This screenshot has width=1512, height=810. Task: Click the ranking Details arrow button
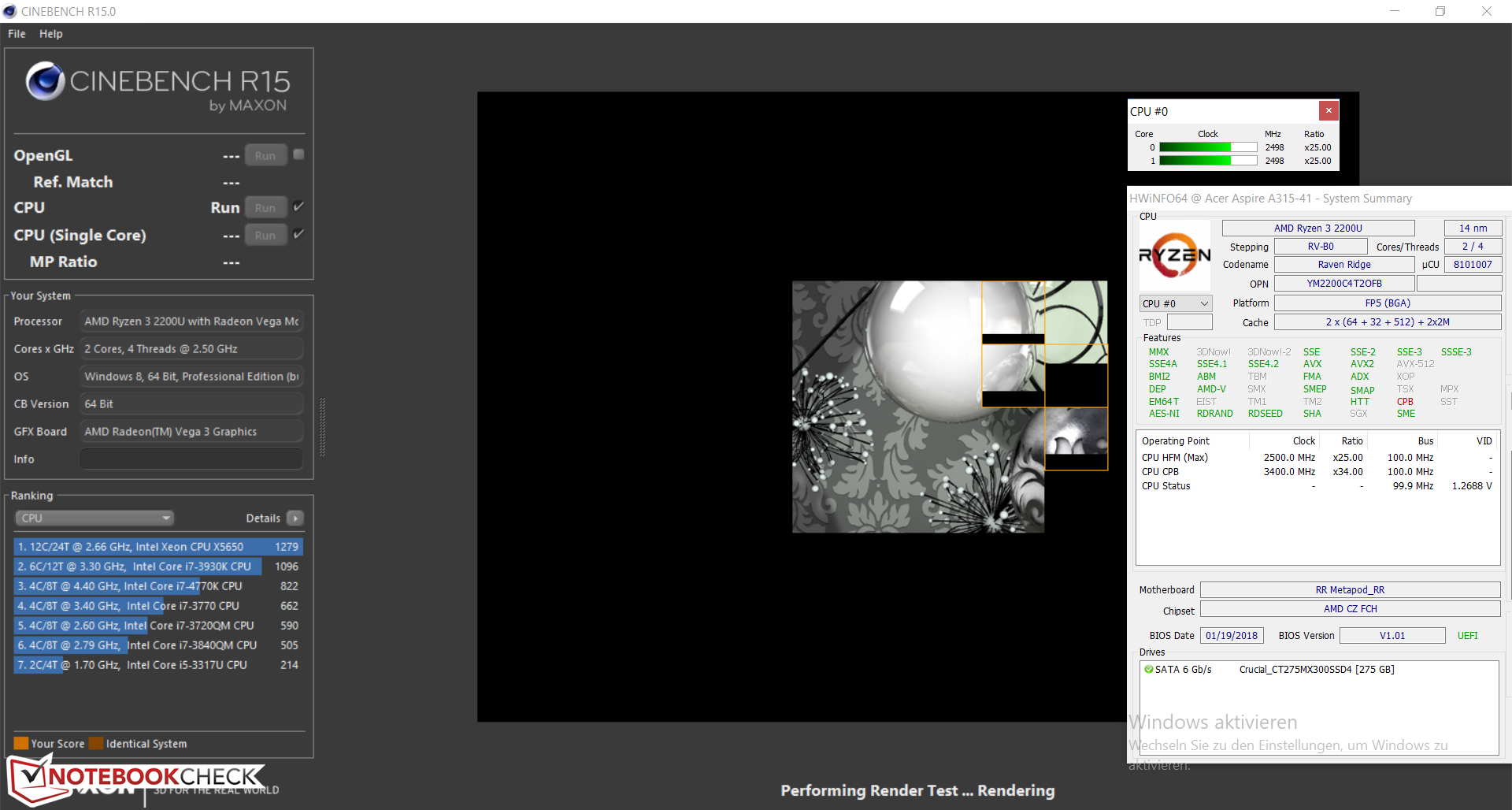click(295, 518)
